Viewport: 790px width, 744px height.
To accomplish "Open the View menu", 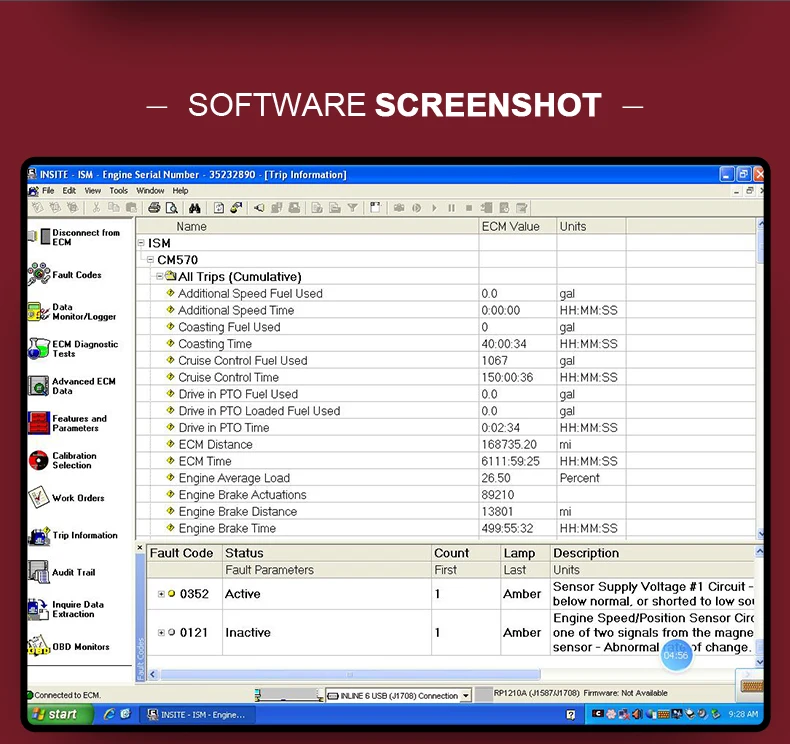I will [x=92, y=190].
